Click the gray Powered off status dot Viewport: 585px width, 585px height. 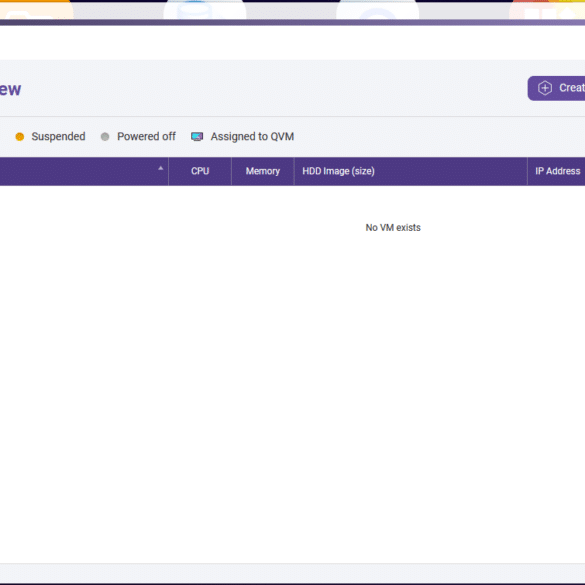105,137
